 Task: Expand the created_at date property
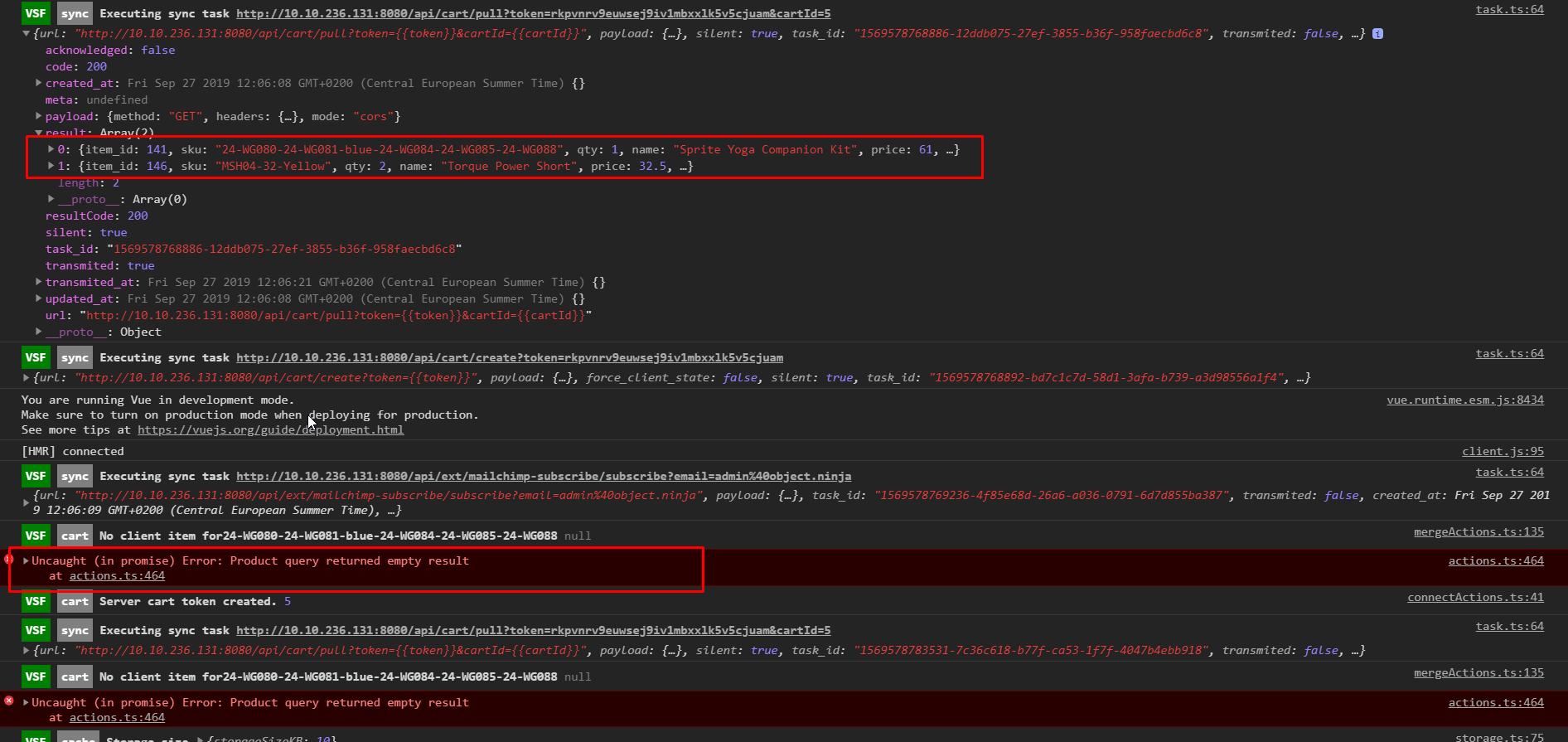(38, 83)
